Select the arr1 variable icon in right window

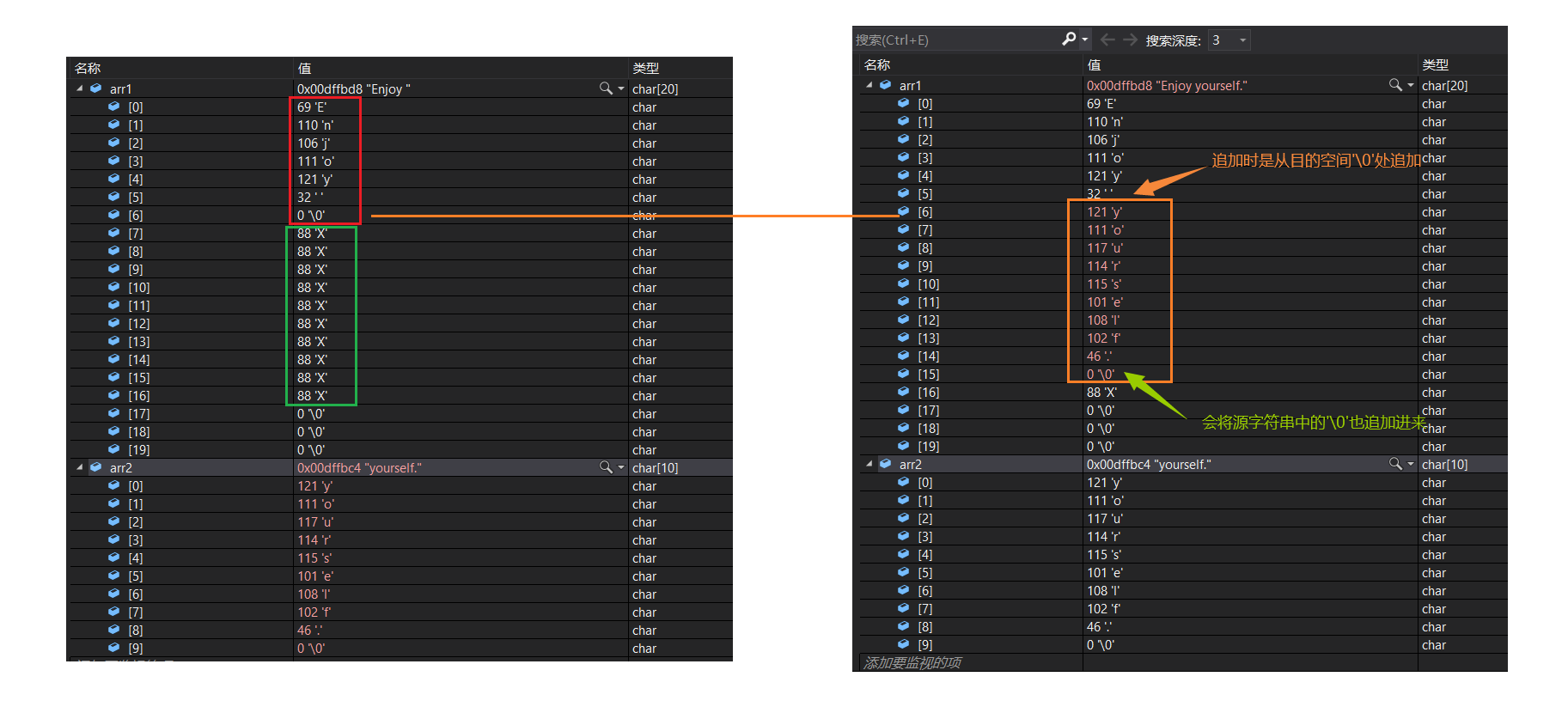click(886, 85)
